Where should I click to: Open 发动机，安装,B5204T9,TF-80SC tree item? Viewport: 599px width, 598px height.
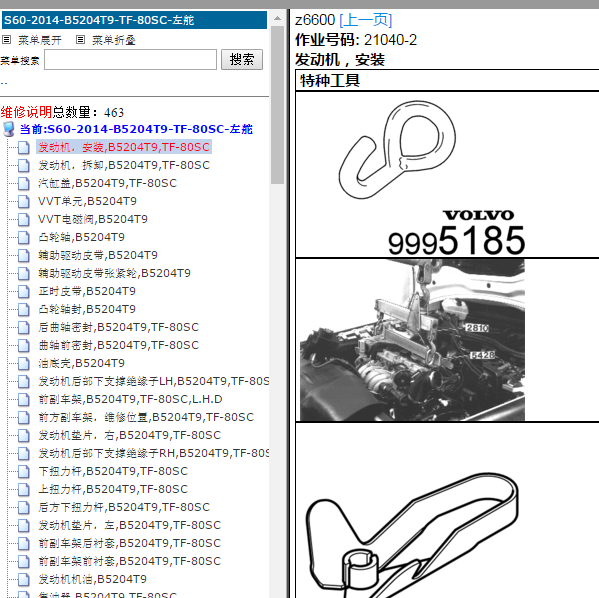click(124, 147)
